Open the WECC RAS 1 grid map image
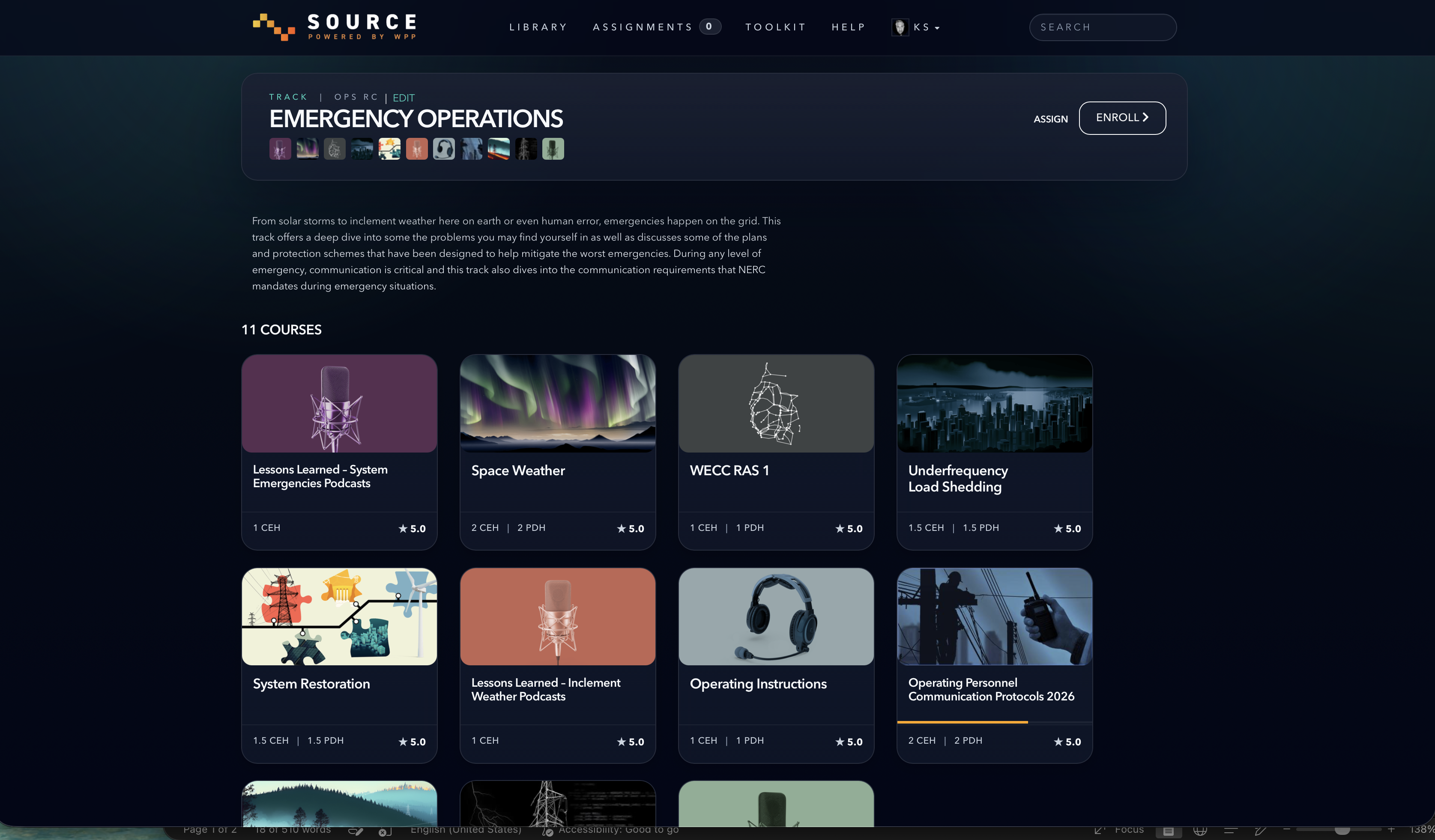The height and width of the screenshot is (840, 1435). (x=776, y=403)
